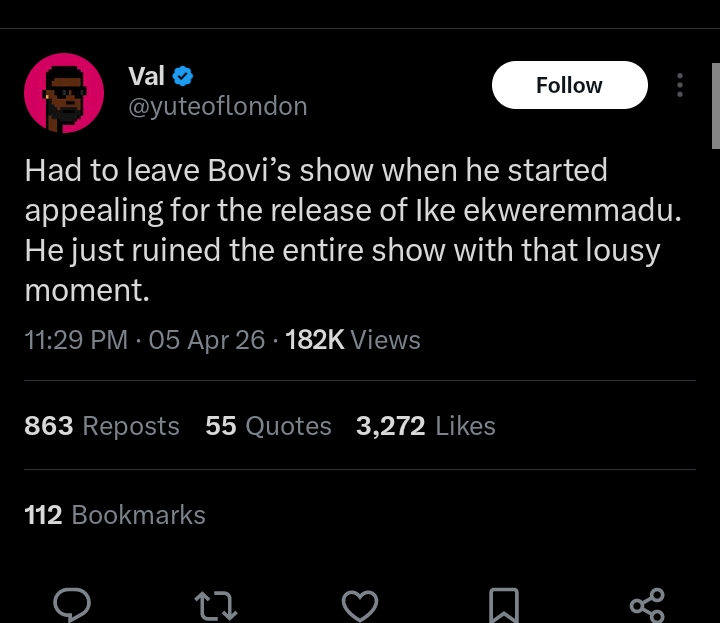Click the reply speech bubble icon
The width and height of the screenshot is (720, 623).
(x=70, y=603)
